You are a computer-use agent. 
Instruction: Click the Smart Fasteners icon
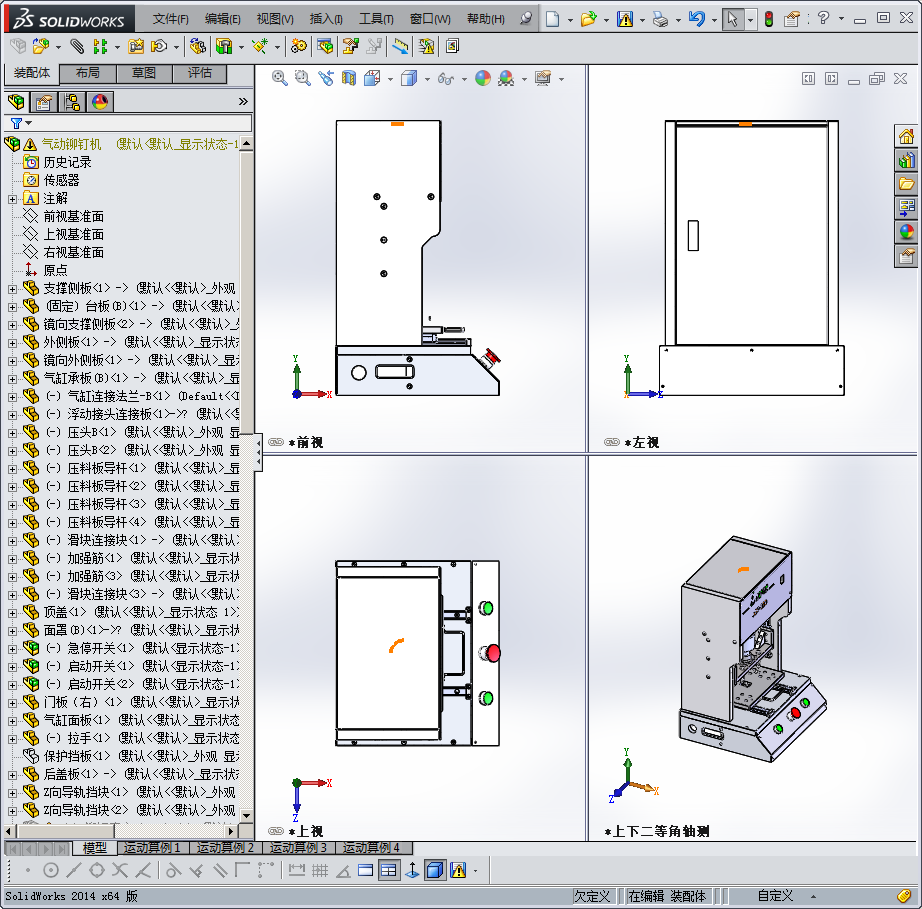pyautogui.click(x=136, y=46)
